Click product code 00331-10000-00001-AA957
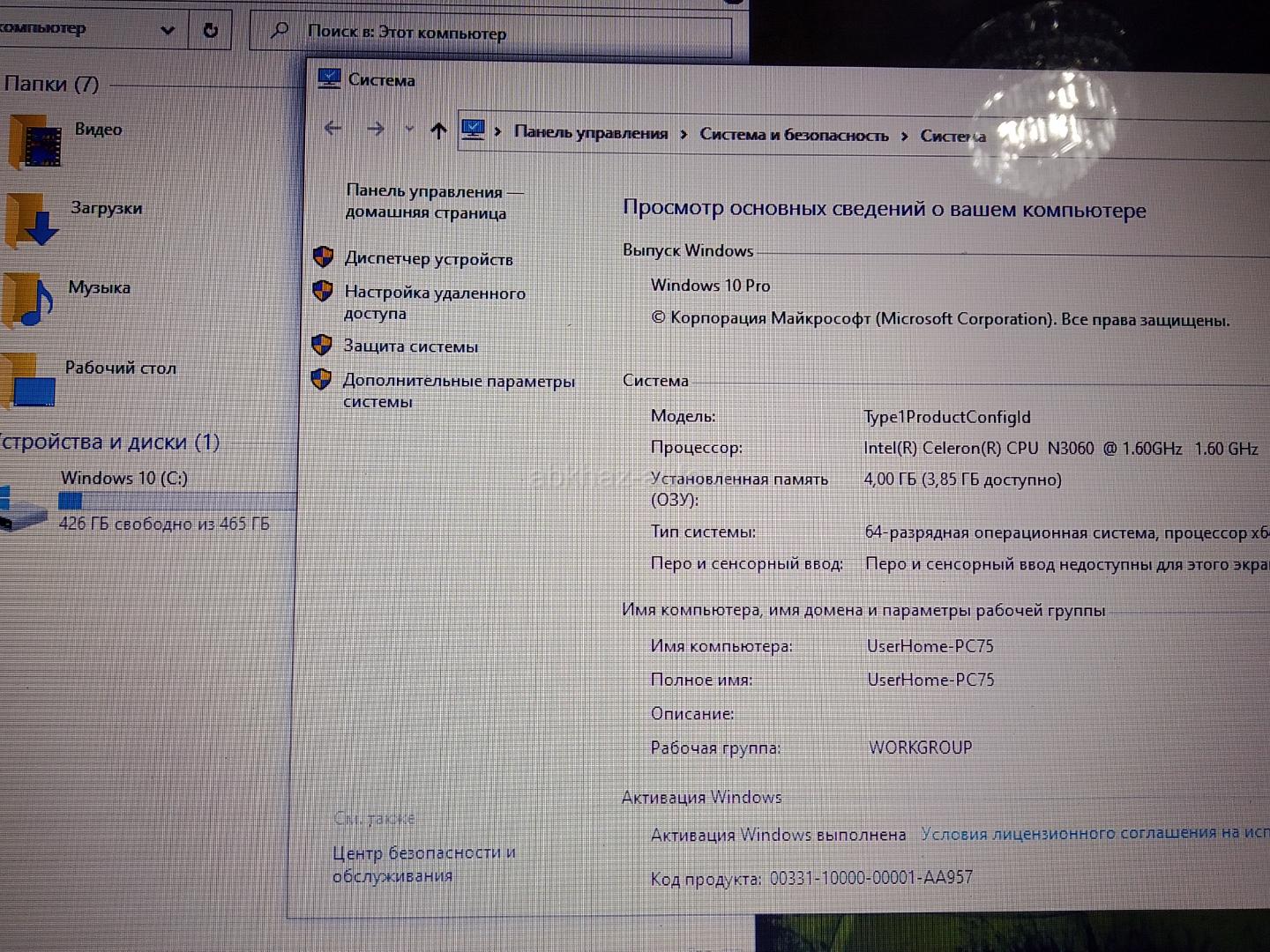1270x952 pixels. [871, 878]
